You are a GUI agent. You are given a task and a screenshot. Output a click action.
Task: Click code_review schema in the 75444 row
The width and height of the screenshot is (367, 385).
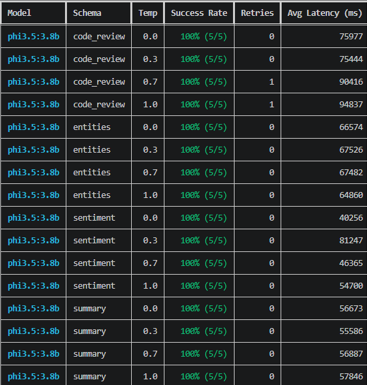[x=99, y=59]
